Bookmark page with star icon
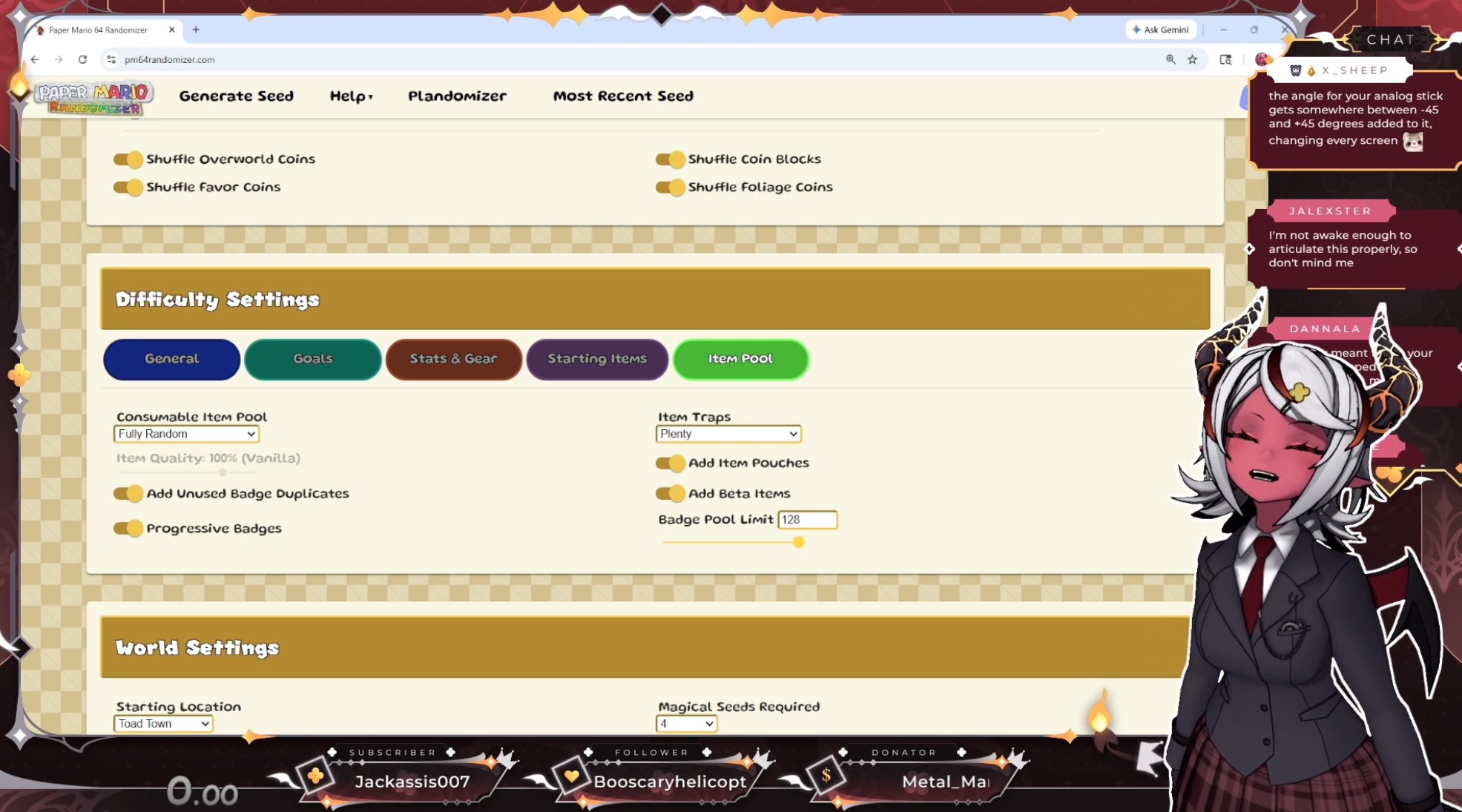This screenshot has height=812, width=1462. click(1192, 59)
